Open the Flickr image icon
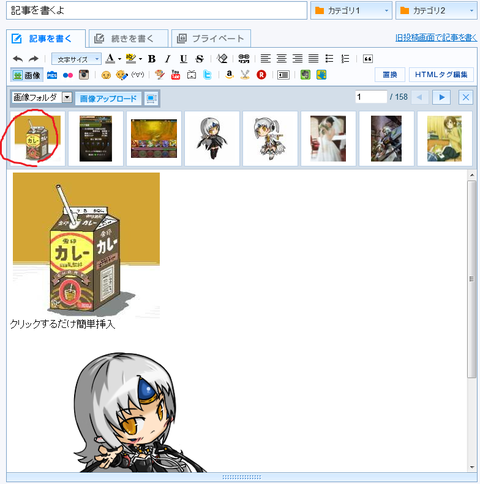This screenshot has height=484, width=480. coord(68,76)
